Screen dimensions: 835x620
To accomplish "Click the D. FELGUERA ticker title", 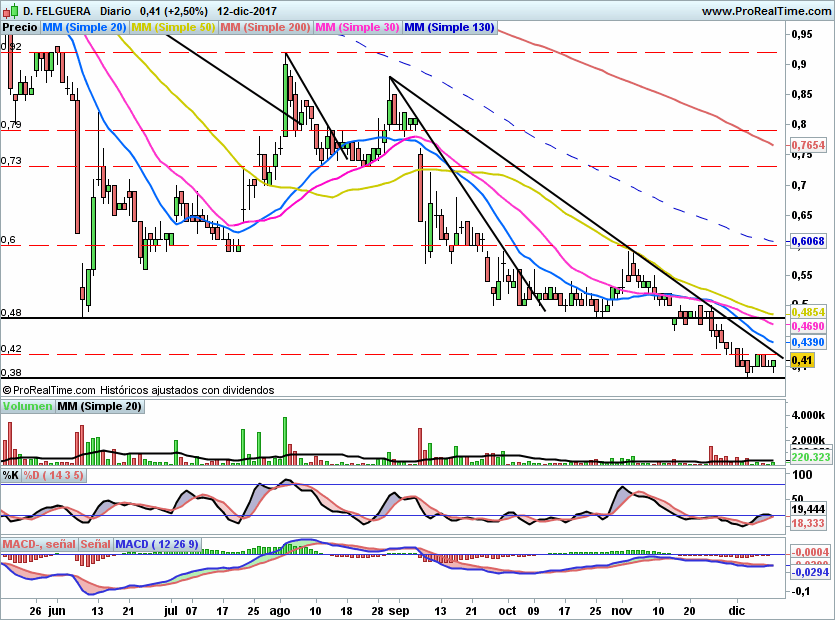I will 57,11.
